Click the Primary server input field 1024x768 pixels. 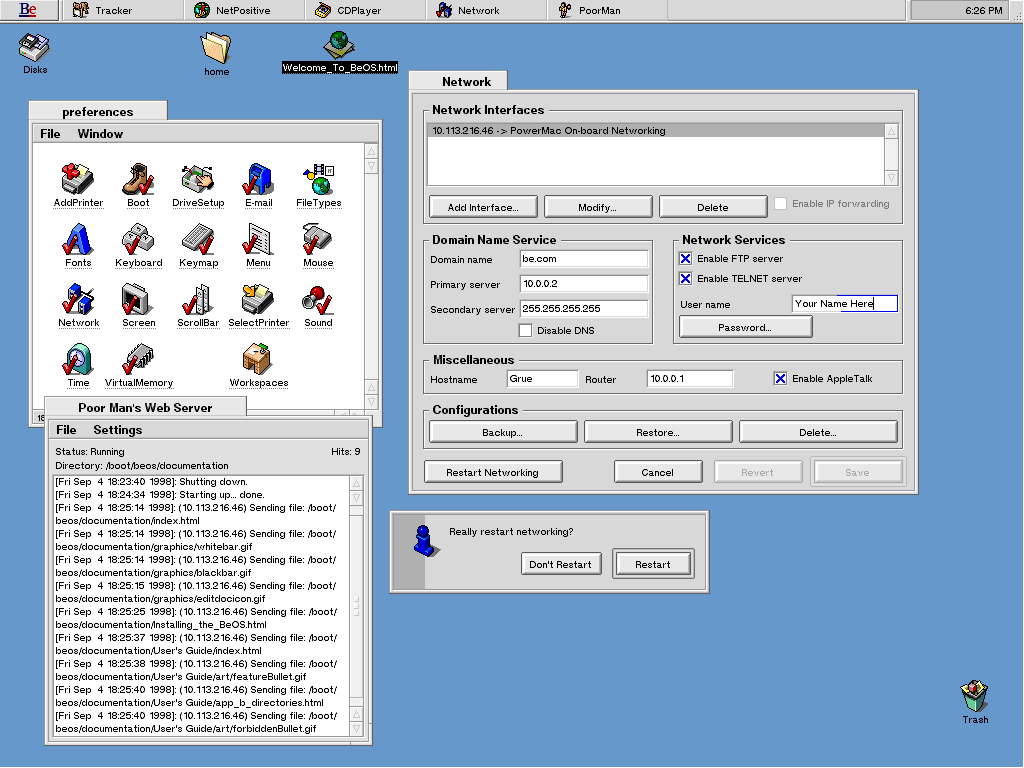[x=584, y=284]
